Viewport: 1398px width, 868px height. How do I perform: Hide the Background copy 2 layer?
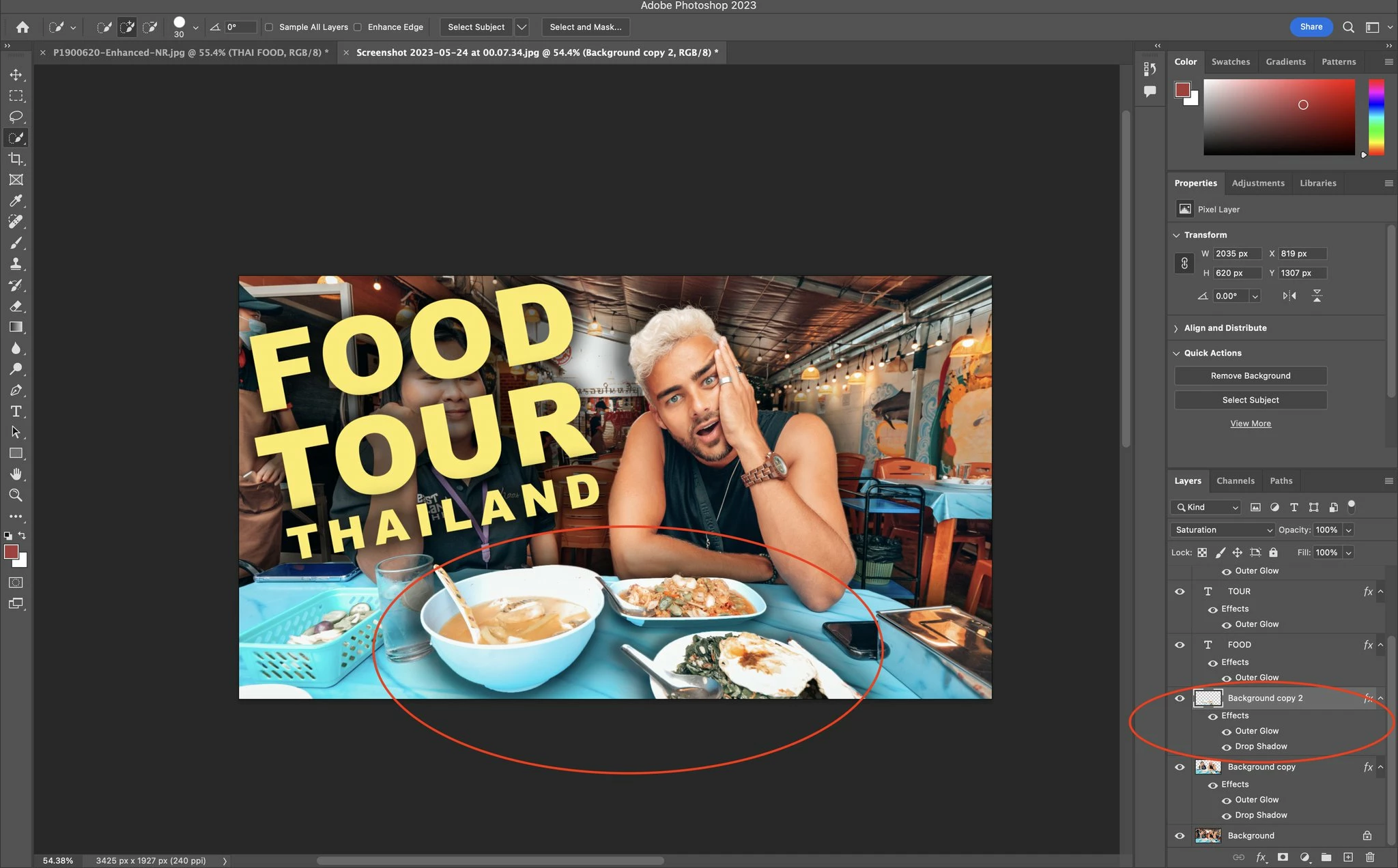(1180, 698)
